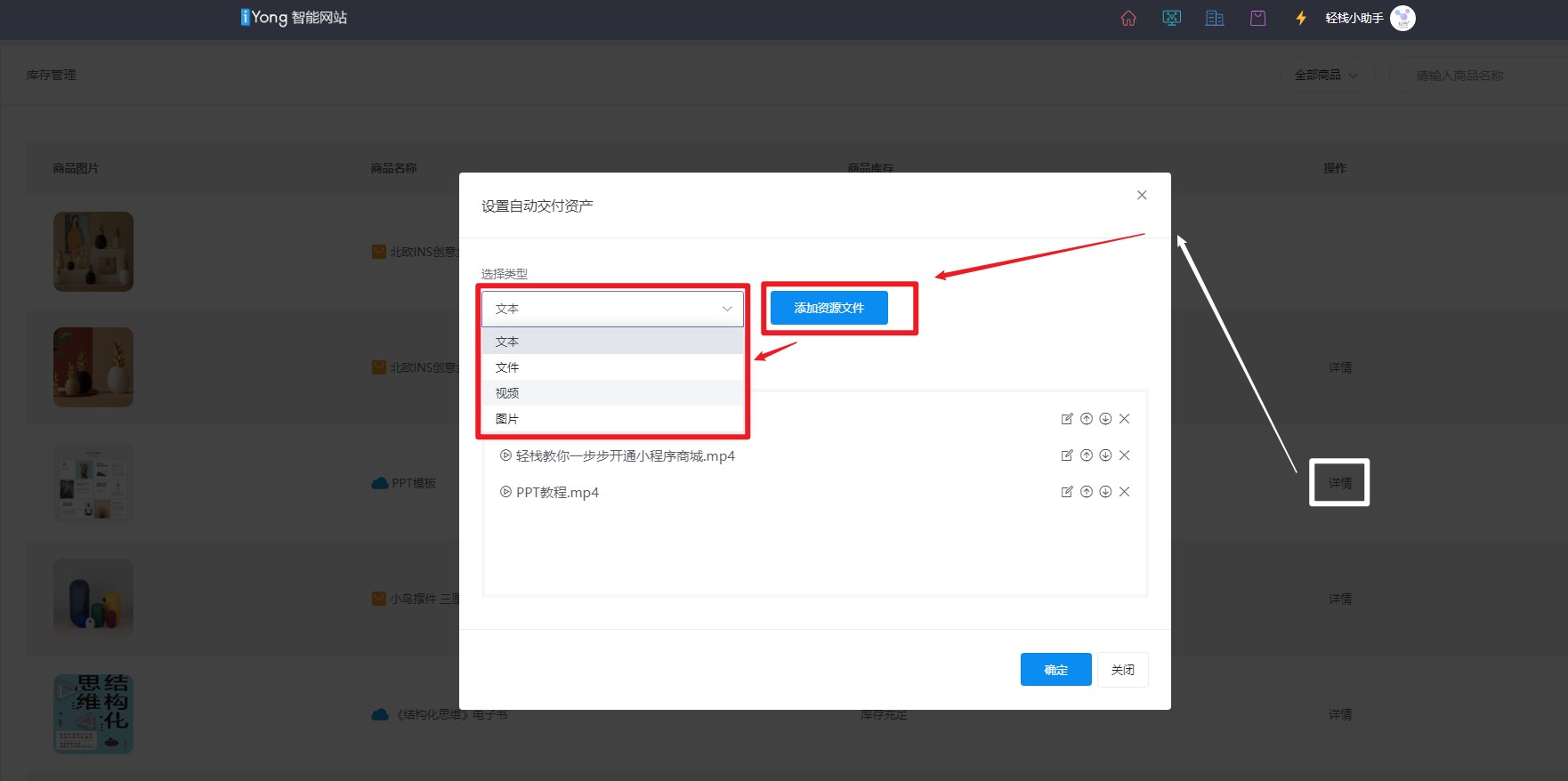Open 详情 for 《结构化思维》电子书 row
Viewport: 1568px width, 781px height.
coord(1340,714)
